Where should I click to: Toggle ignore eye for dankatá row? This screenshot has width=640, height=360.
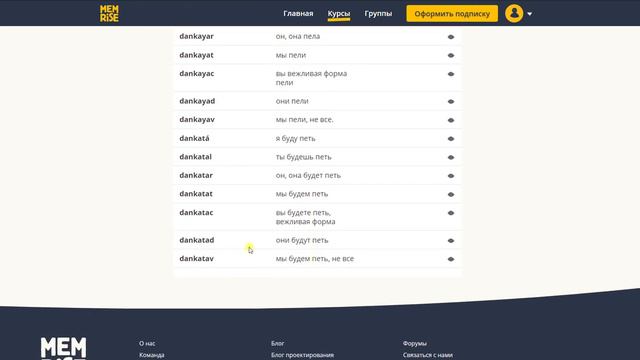click(451, 139)
